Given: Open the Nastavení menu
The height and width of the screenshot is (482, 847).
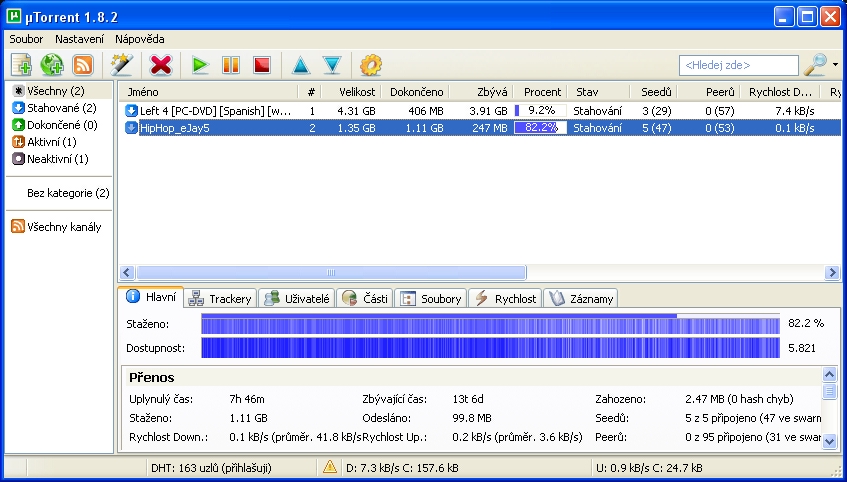Looking at the screenshot, I should coord(79,39).
